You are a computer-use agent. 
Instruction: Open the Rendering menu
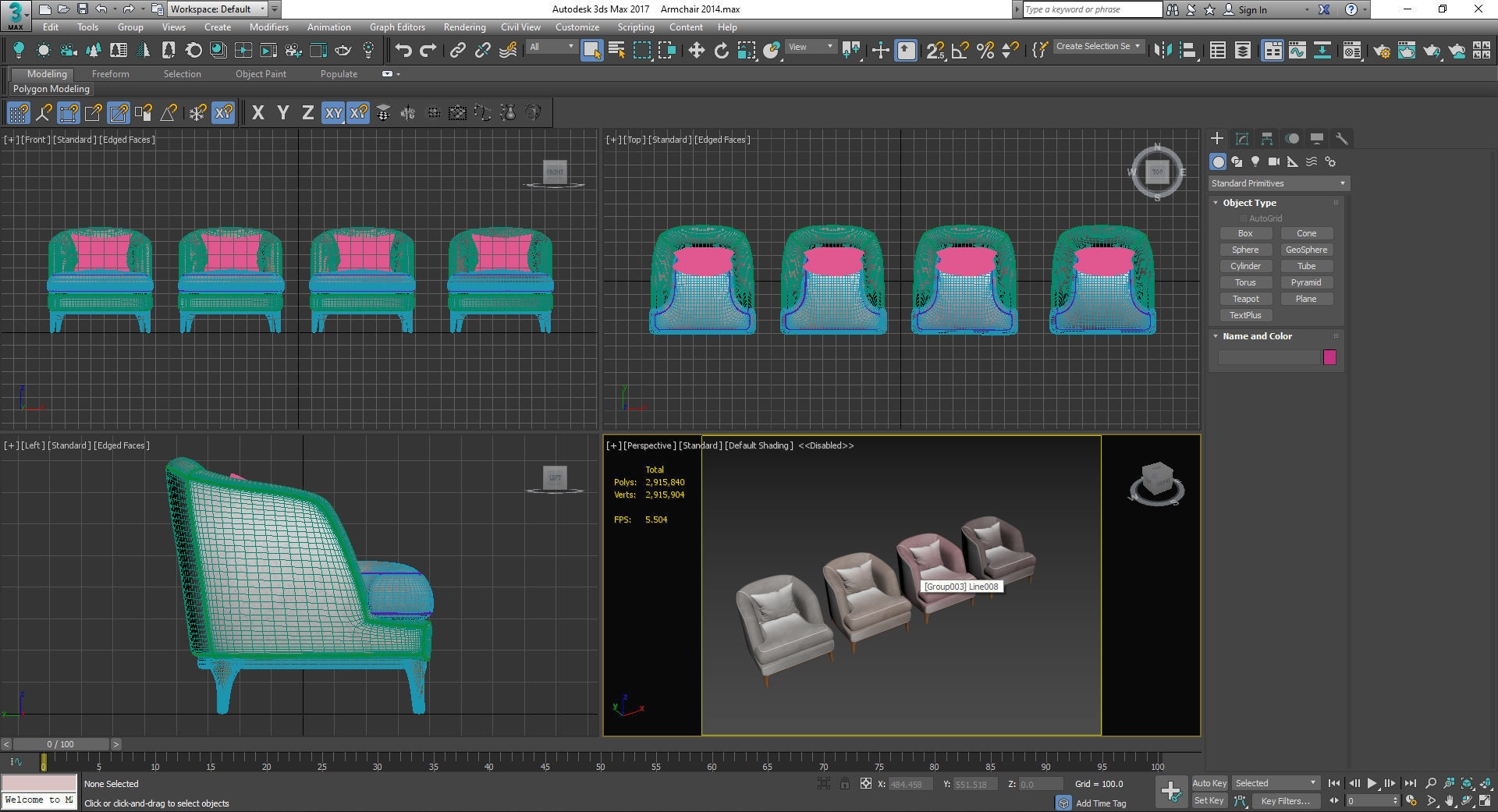click(x=465, y=27)
